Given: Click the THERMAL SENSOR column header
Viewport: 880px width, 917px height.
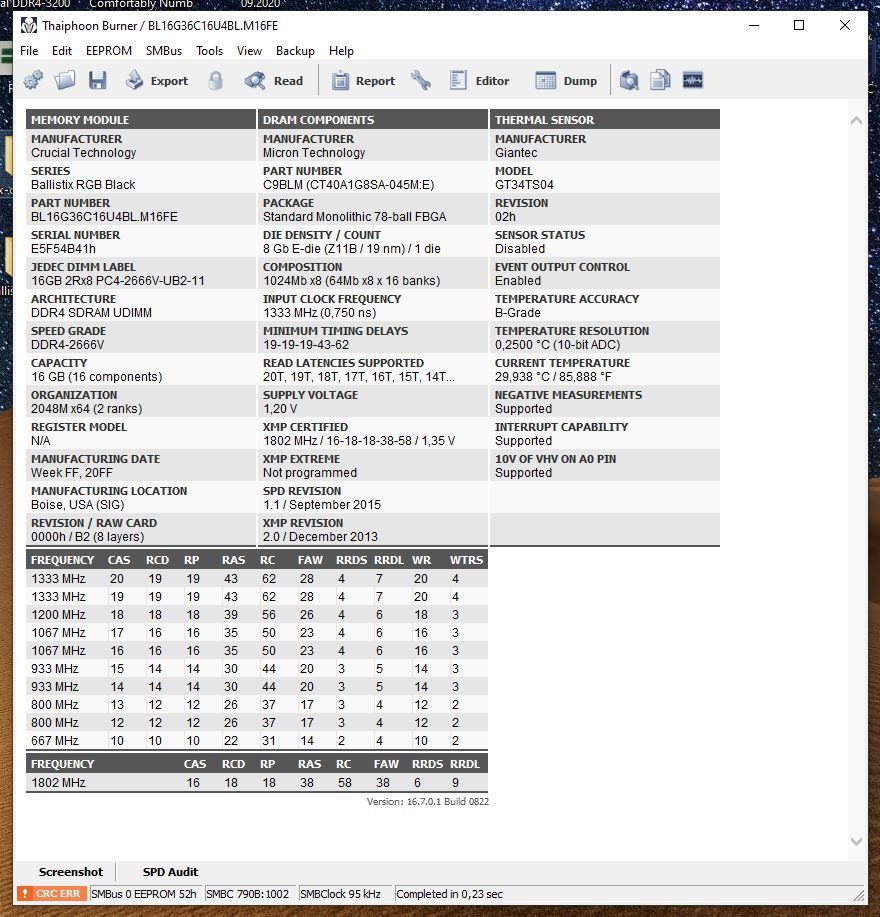Looking at the screenshot, I should [x=605, y=119].
